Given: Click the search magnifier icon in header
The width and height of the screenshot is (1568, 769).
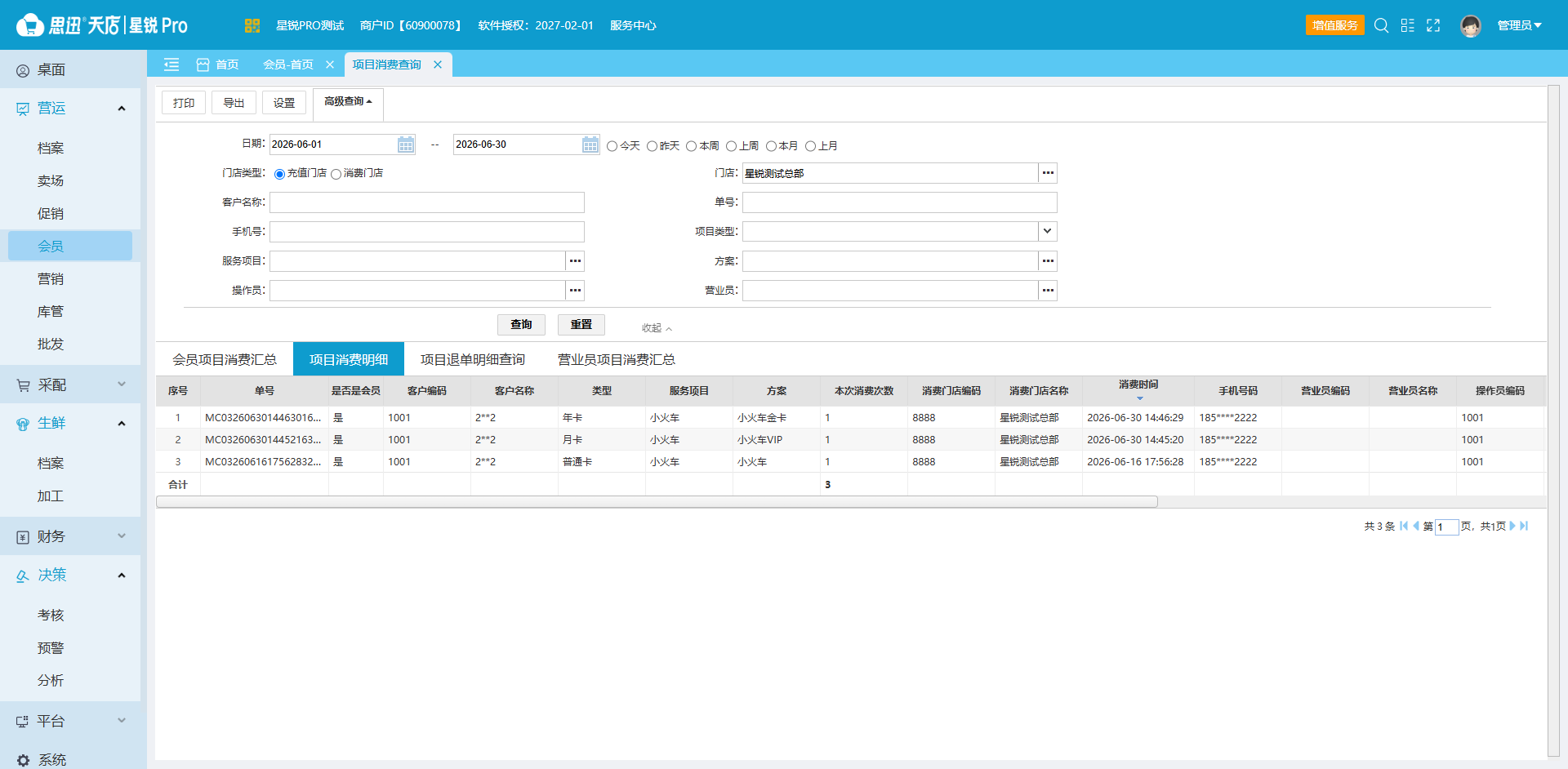Looking at the screenshot, I should (x=1381, y=25).
